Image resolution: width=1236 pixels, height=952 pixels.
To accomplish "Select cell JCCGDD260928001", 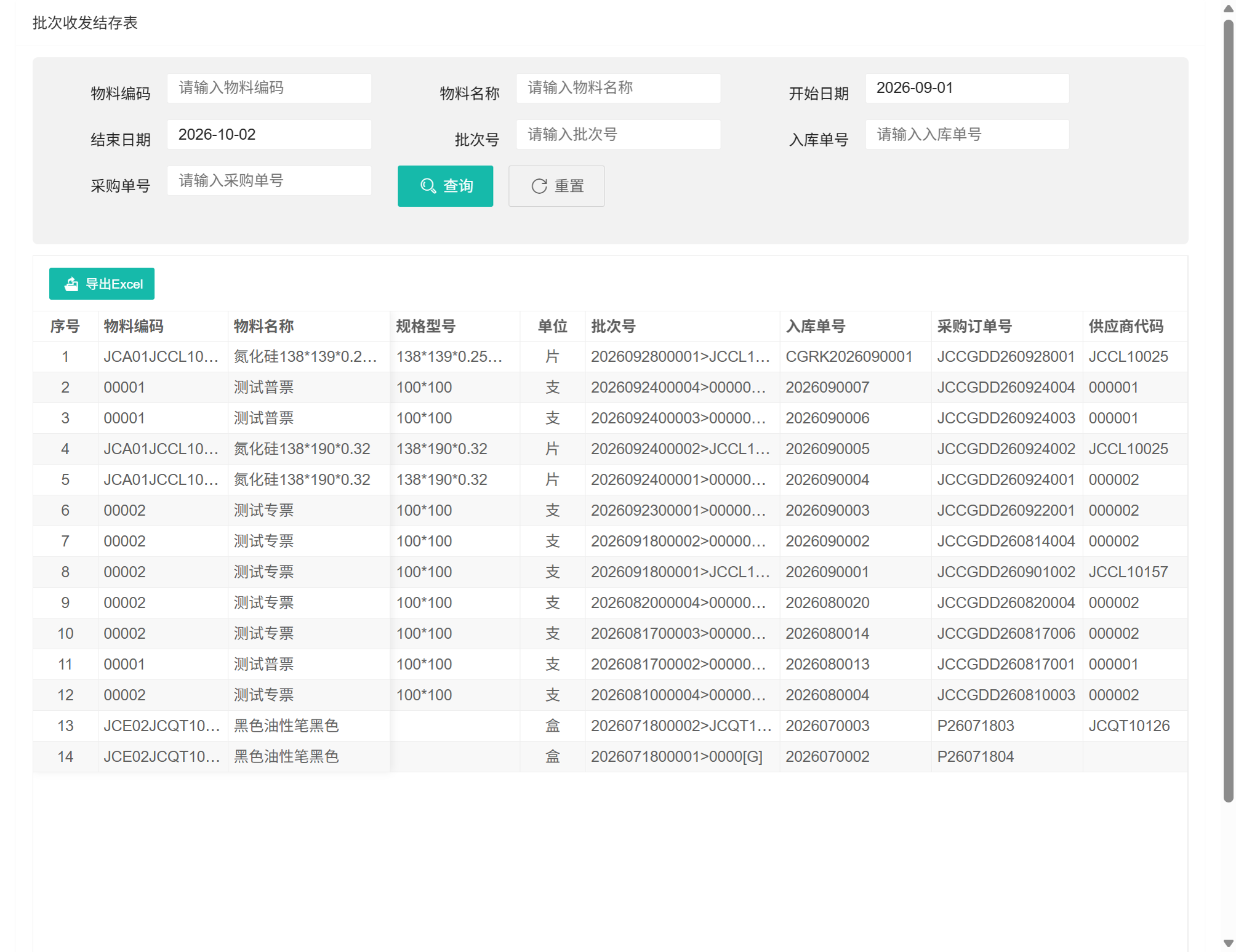I will click(1006, 357).
